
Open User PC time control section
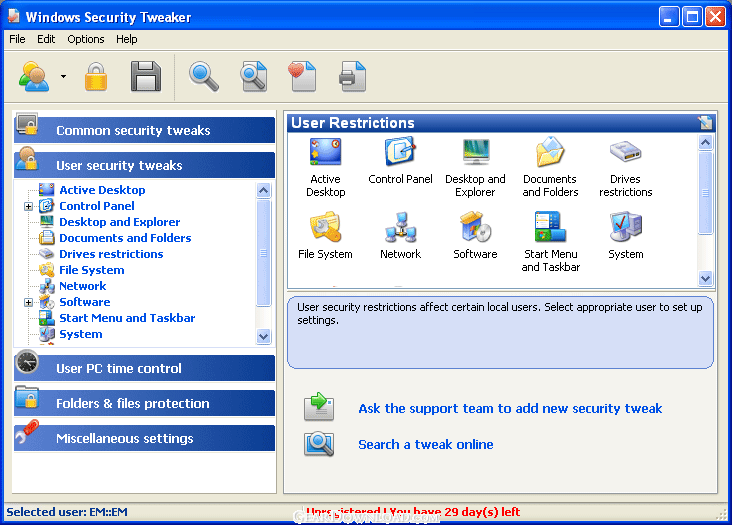tap(145, 368)
